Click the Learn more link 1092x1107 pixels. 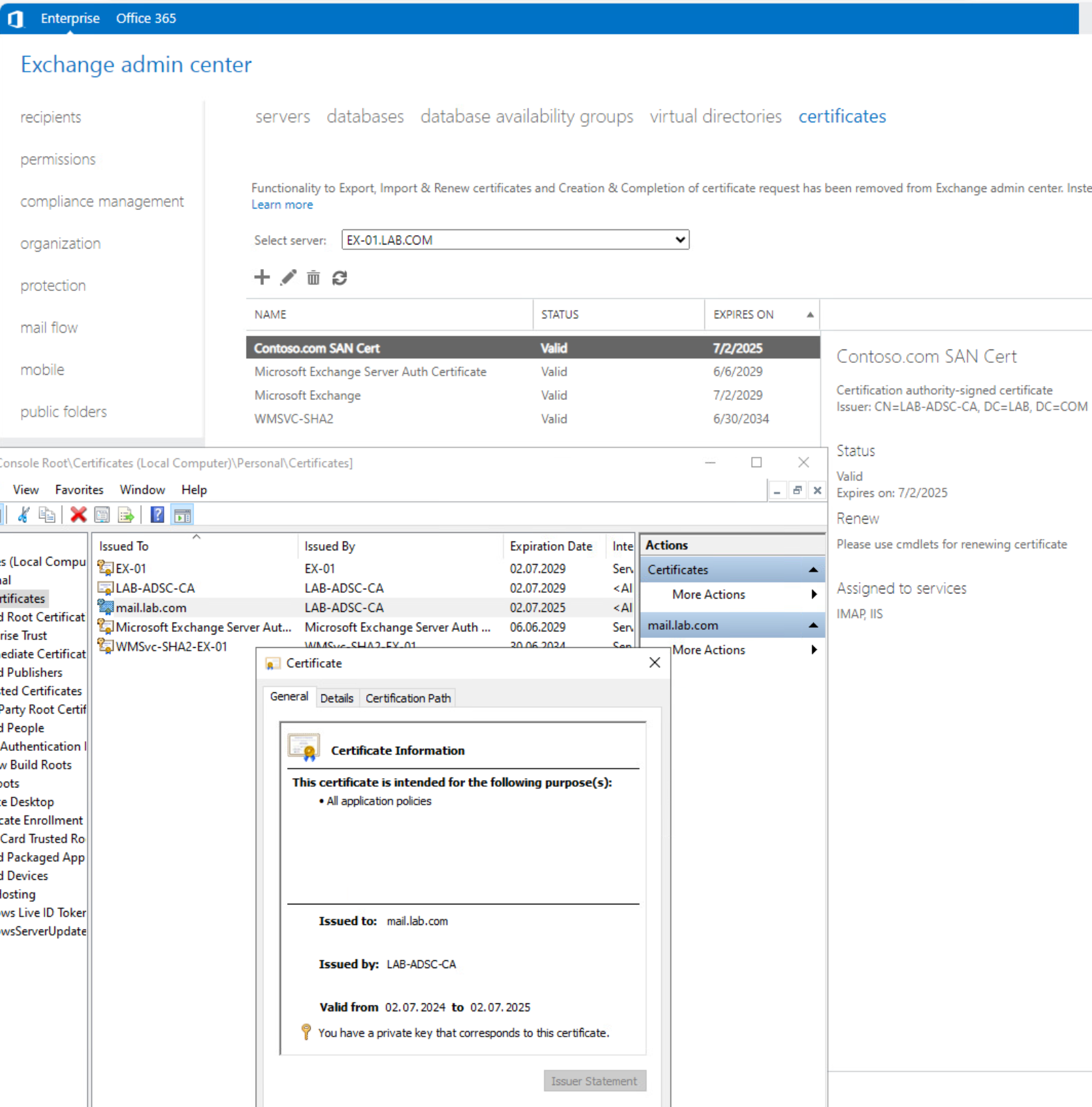click(282, 205)
